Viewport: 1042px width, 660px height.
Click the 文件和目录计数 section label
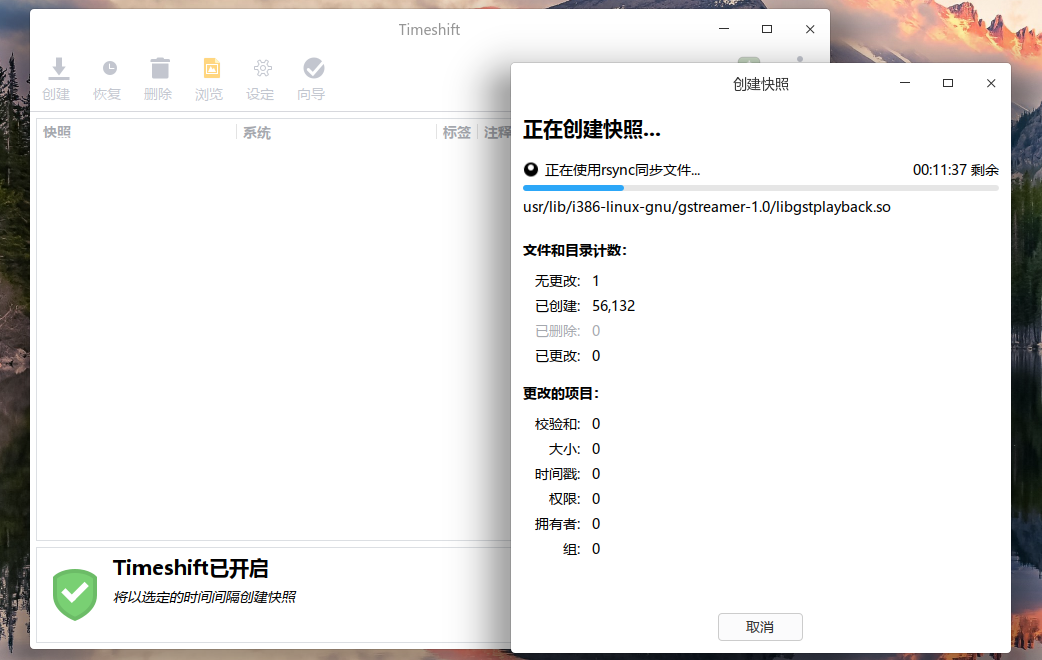(575, 251)
